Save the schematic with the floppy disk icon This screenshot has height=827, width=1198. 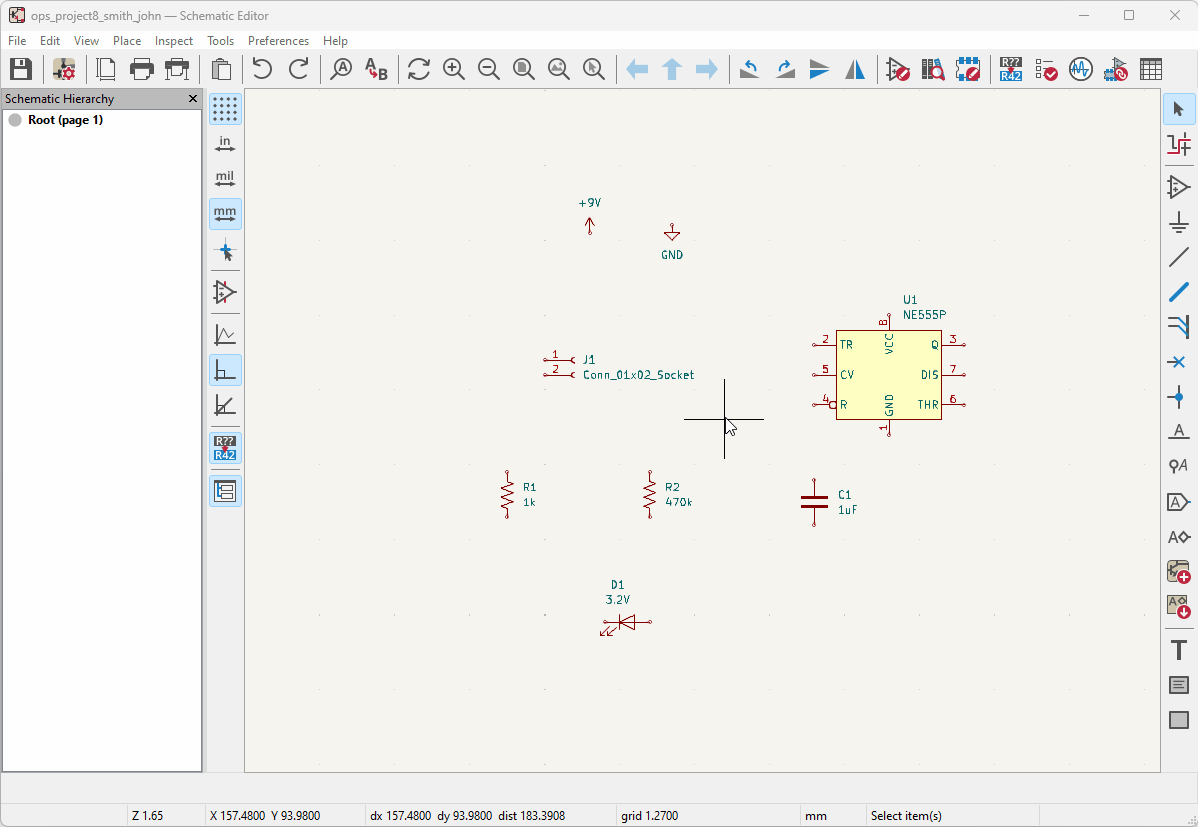click(x=21, y=69)
